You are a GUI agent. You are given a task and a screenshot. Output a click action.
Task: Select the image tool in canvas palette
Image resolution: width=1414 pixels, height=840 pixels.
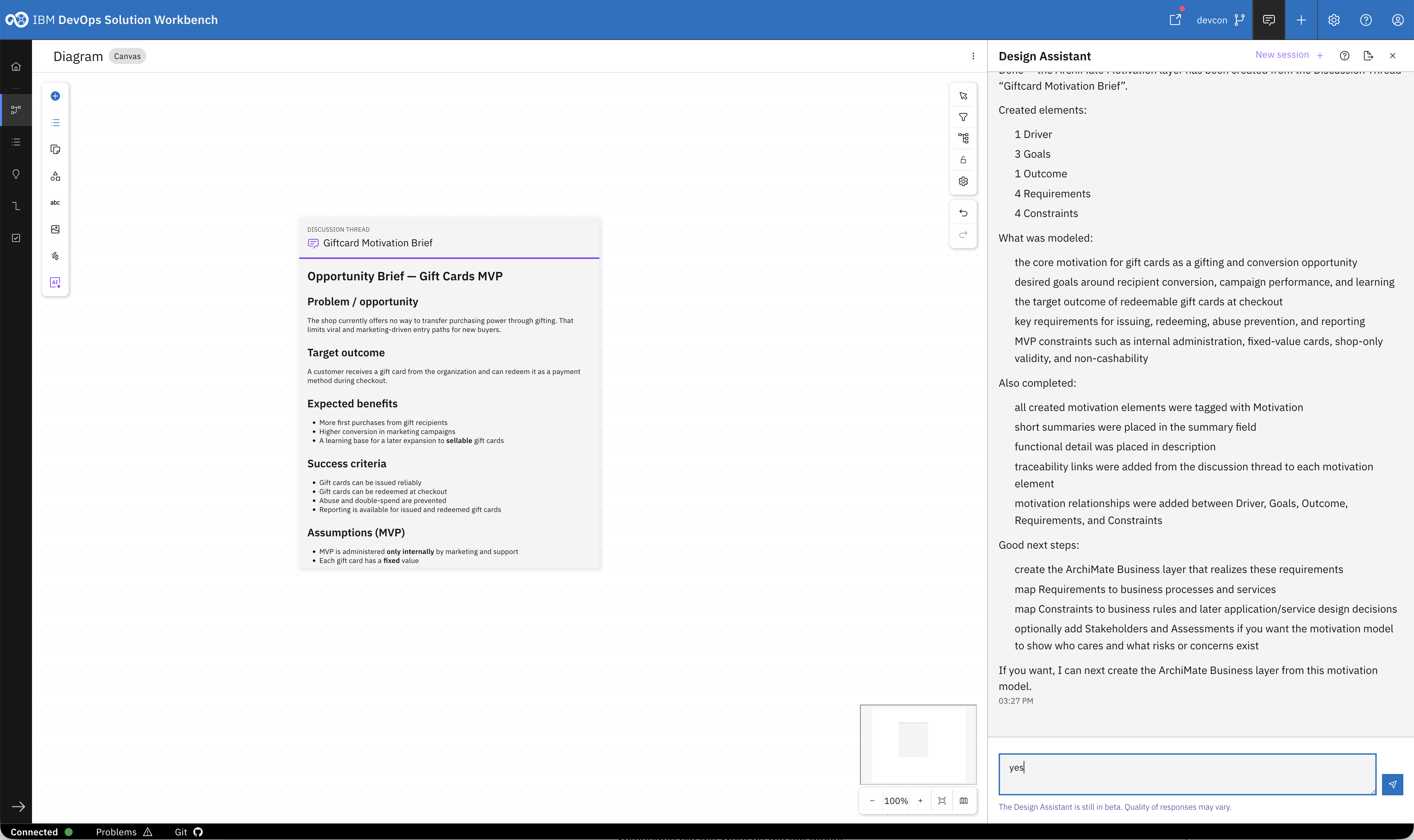pyautogui.click(x=55, y=229)
